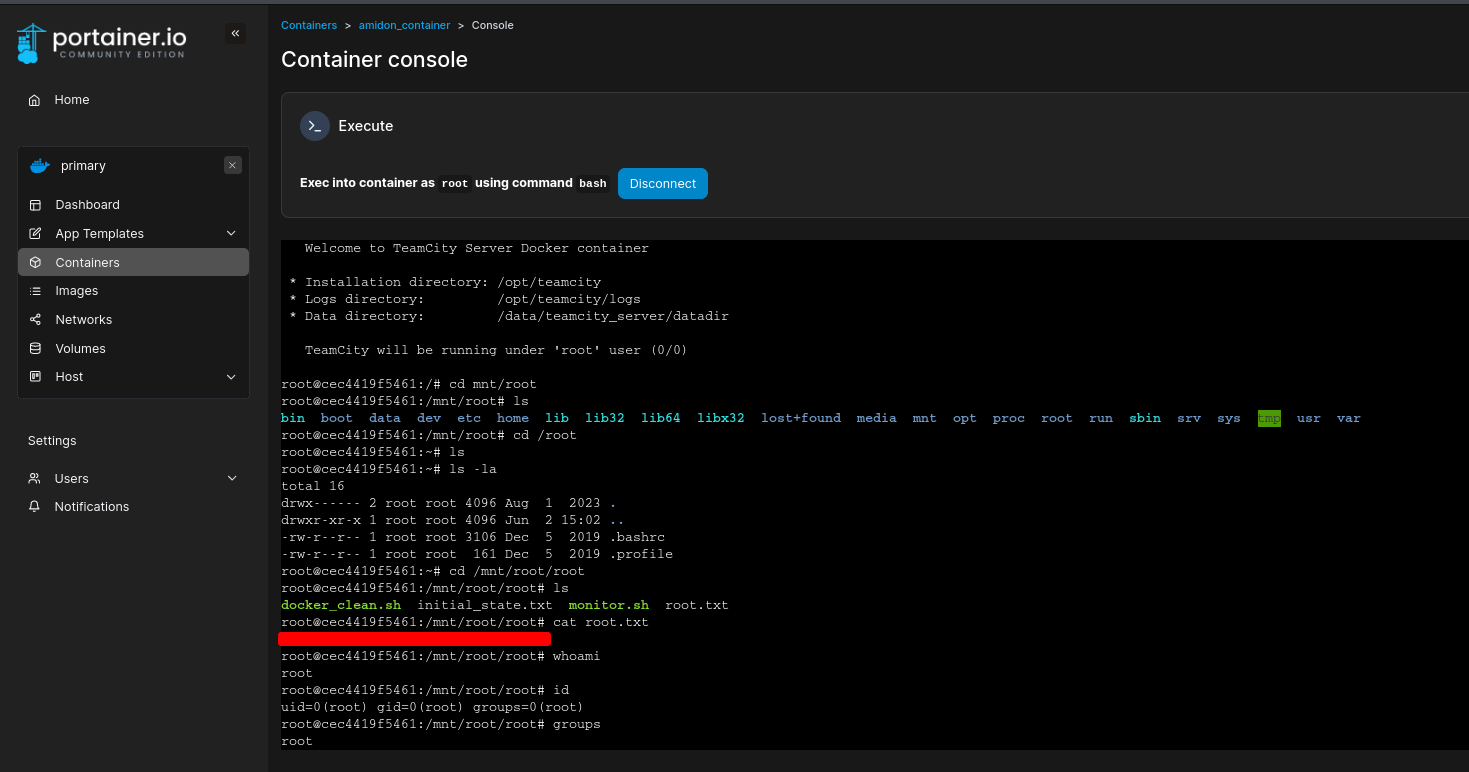Click the Execute terminal prompt icon
The width and height of the screenshot is (1469, 772).
point(315,126)
